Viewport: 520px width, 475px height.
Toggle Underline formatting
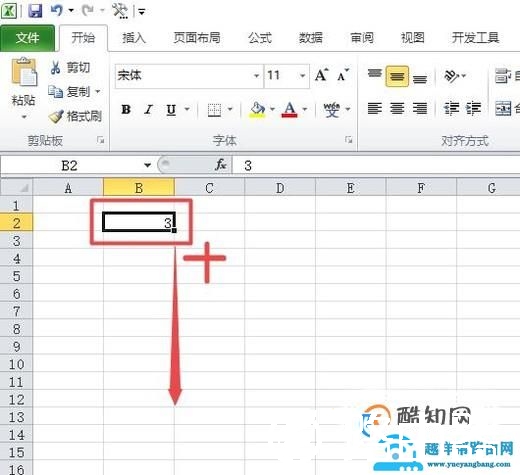click(171, 109)
